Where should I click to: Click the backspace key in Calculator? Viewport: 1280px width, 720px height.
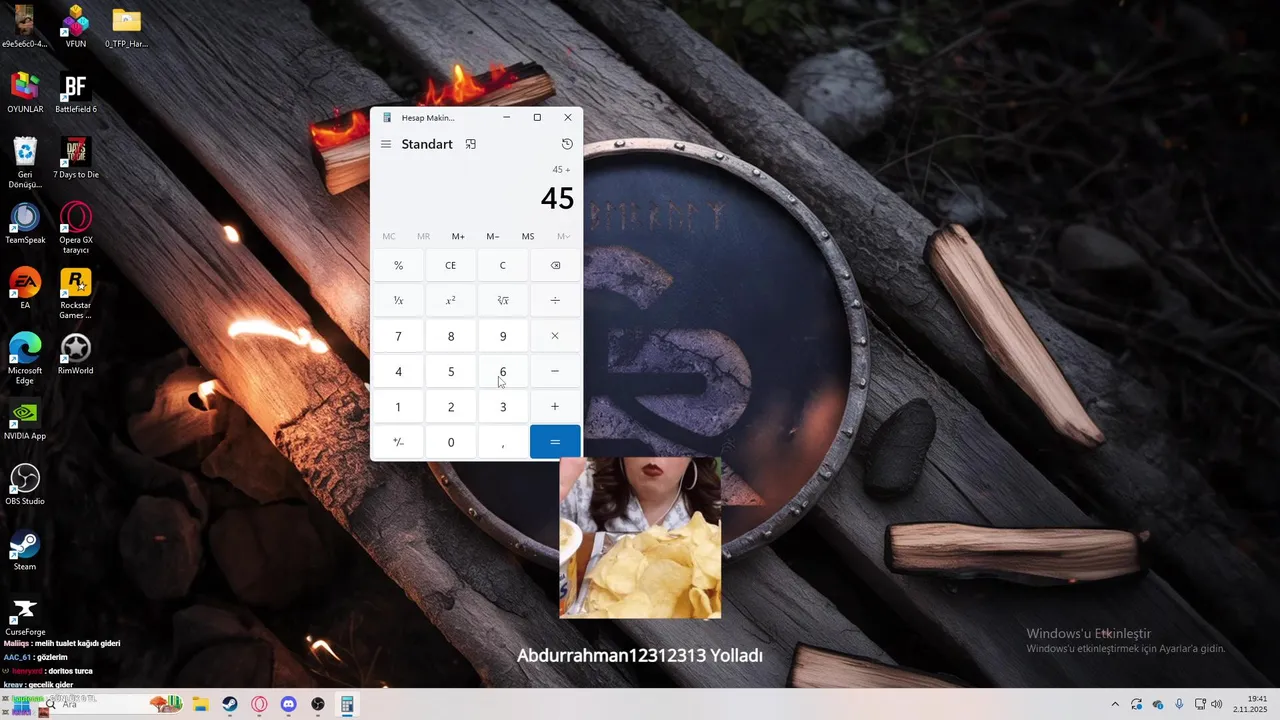click(555, 265)
